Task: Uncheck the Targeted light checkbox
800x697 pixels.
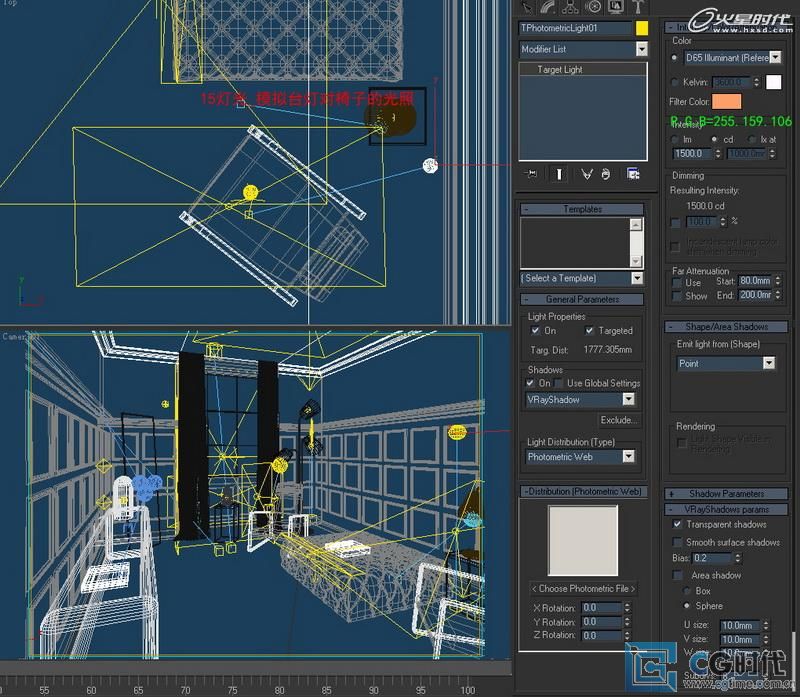Action: click(x=590, y=331)
